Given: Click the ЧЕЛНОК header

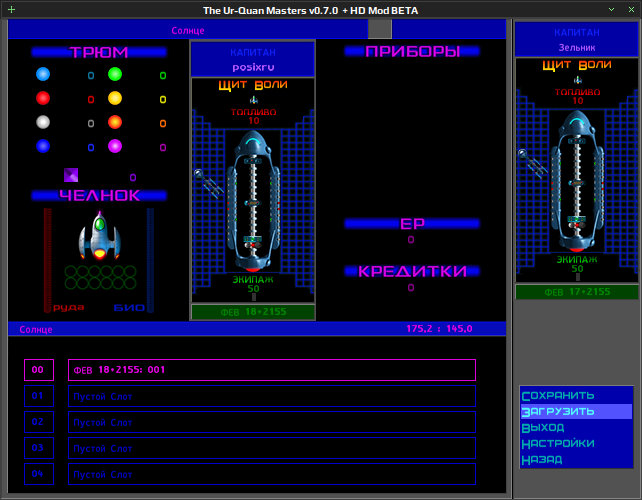Looking at the screenshot, I should point(99,195).
